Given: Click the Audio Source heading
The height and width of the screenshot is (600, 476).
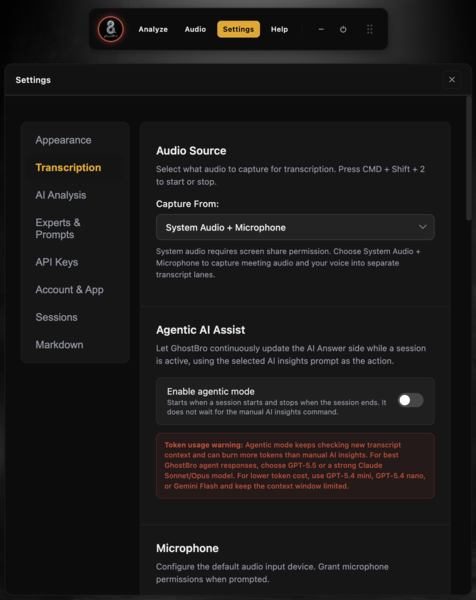Looking at the screenshot, I should point(191,151).
